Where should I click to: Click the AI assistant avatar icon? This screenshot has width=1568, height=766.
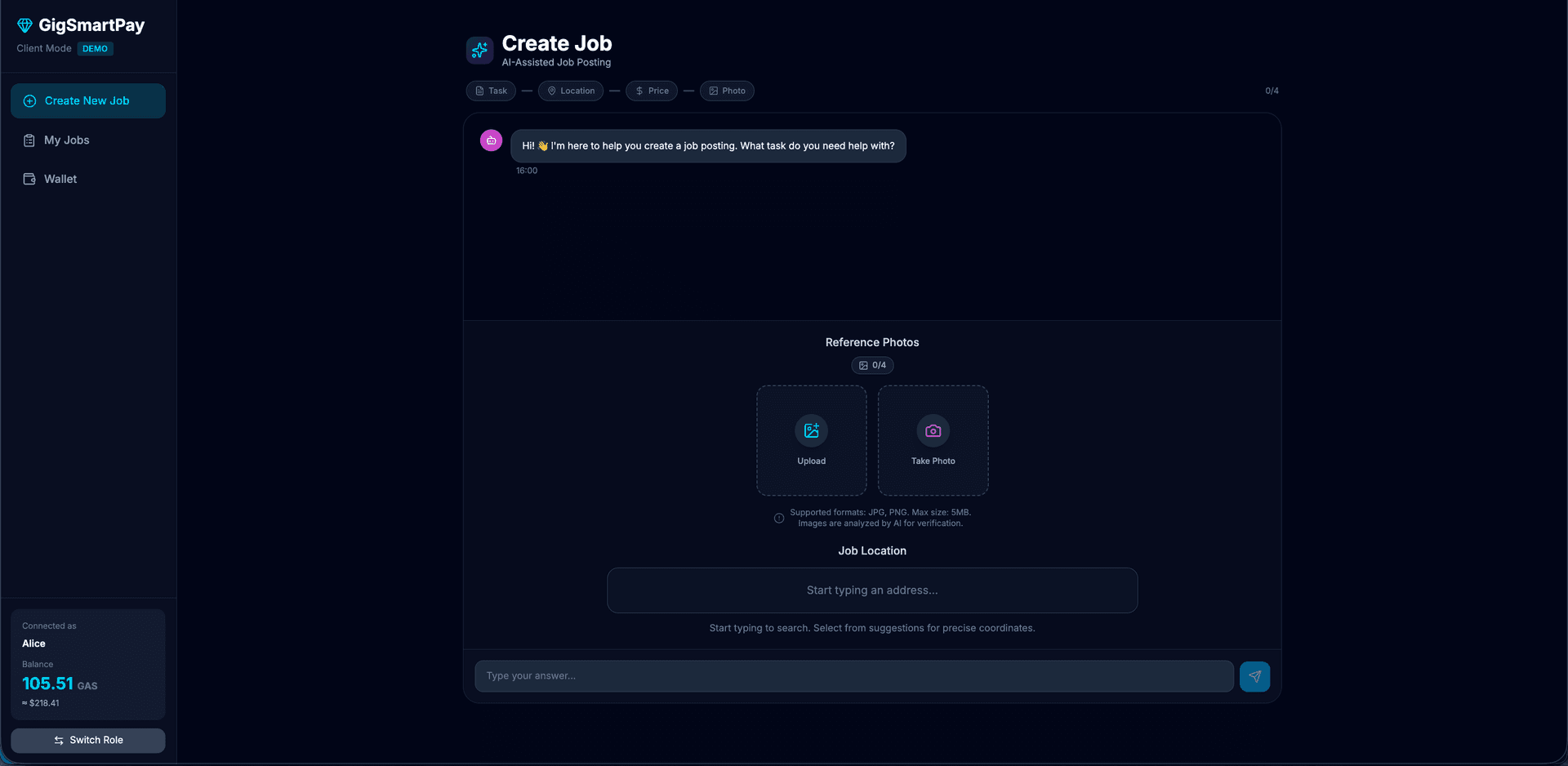pyautogui.click(x=490, y=140)
